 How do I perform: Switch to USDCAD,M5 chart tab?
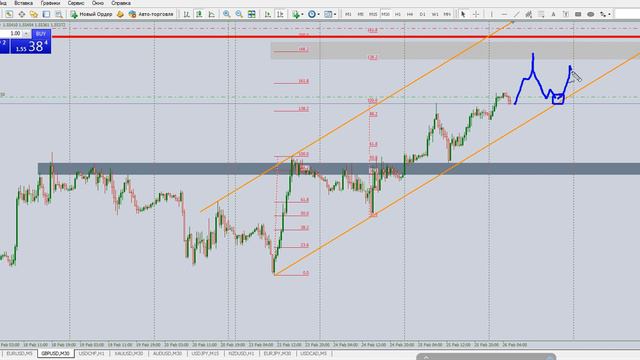tap(313, 353)
